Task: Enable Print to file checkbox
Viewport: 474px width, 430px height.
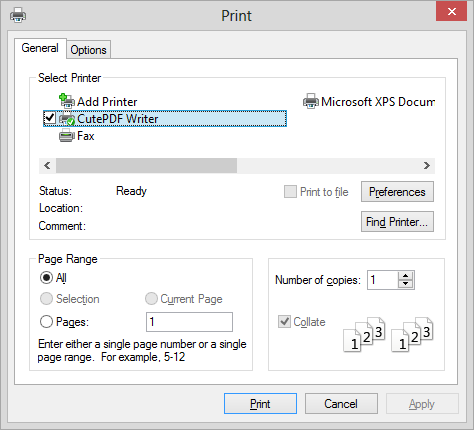Action: [290, 192]
